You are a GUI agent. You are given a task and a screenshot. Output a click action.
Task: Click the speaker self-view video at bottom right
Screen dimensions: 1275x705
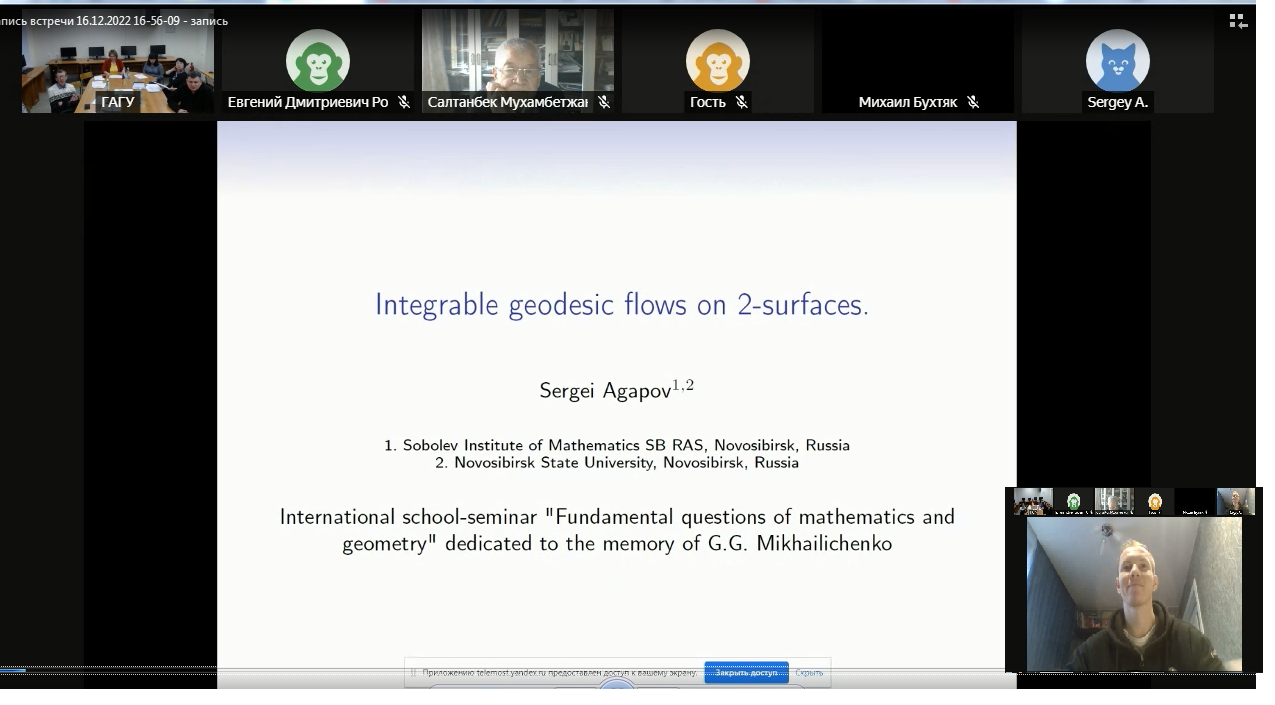(x=1133, y=594)
